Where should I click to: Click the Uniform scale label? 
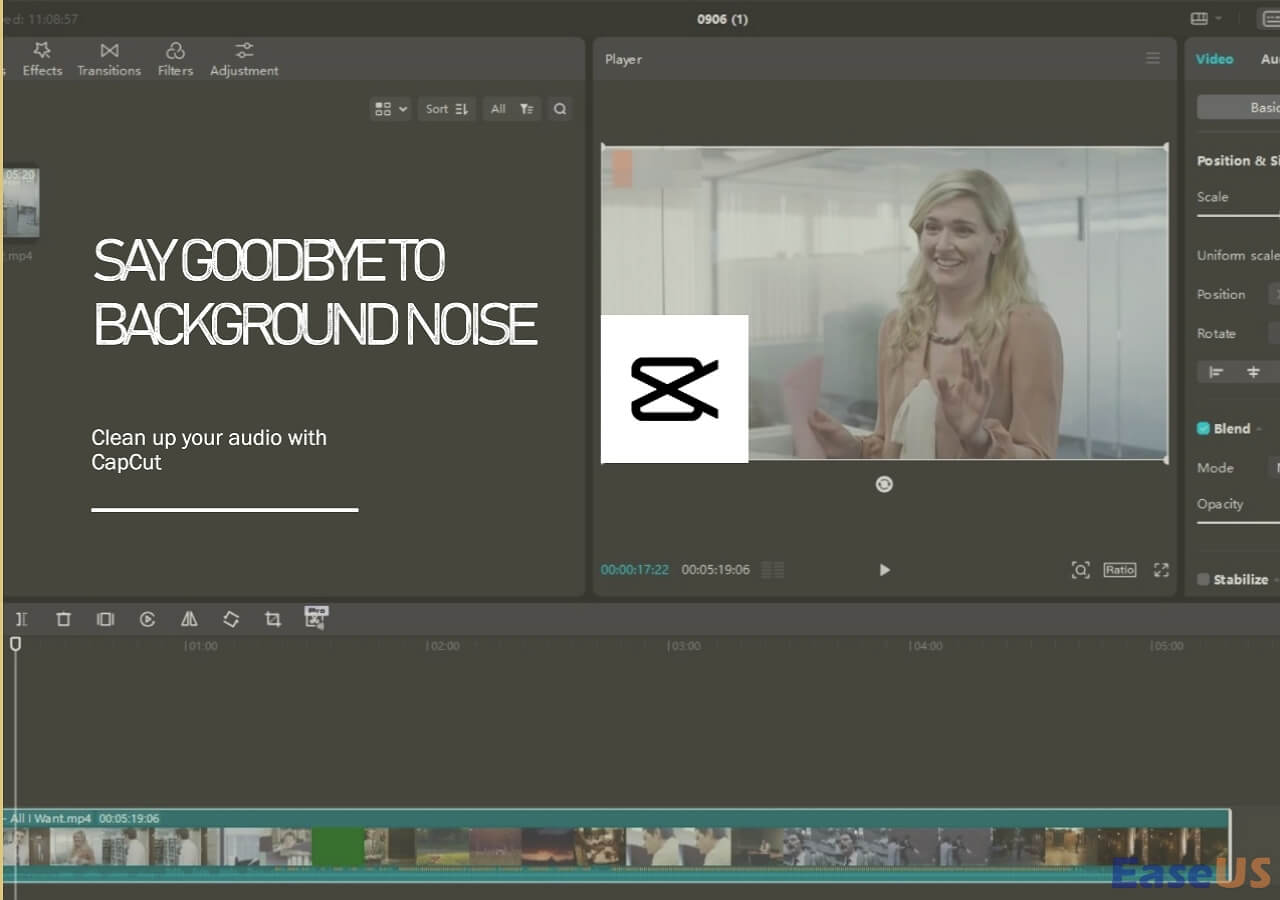click(x=1238, y=255)
